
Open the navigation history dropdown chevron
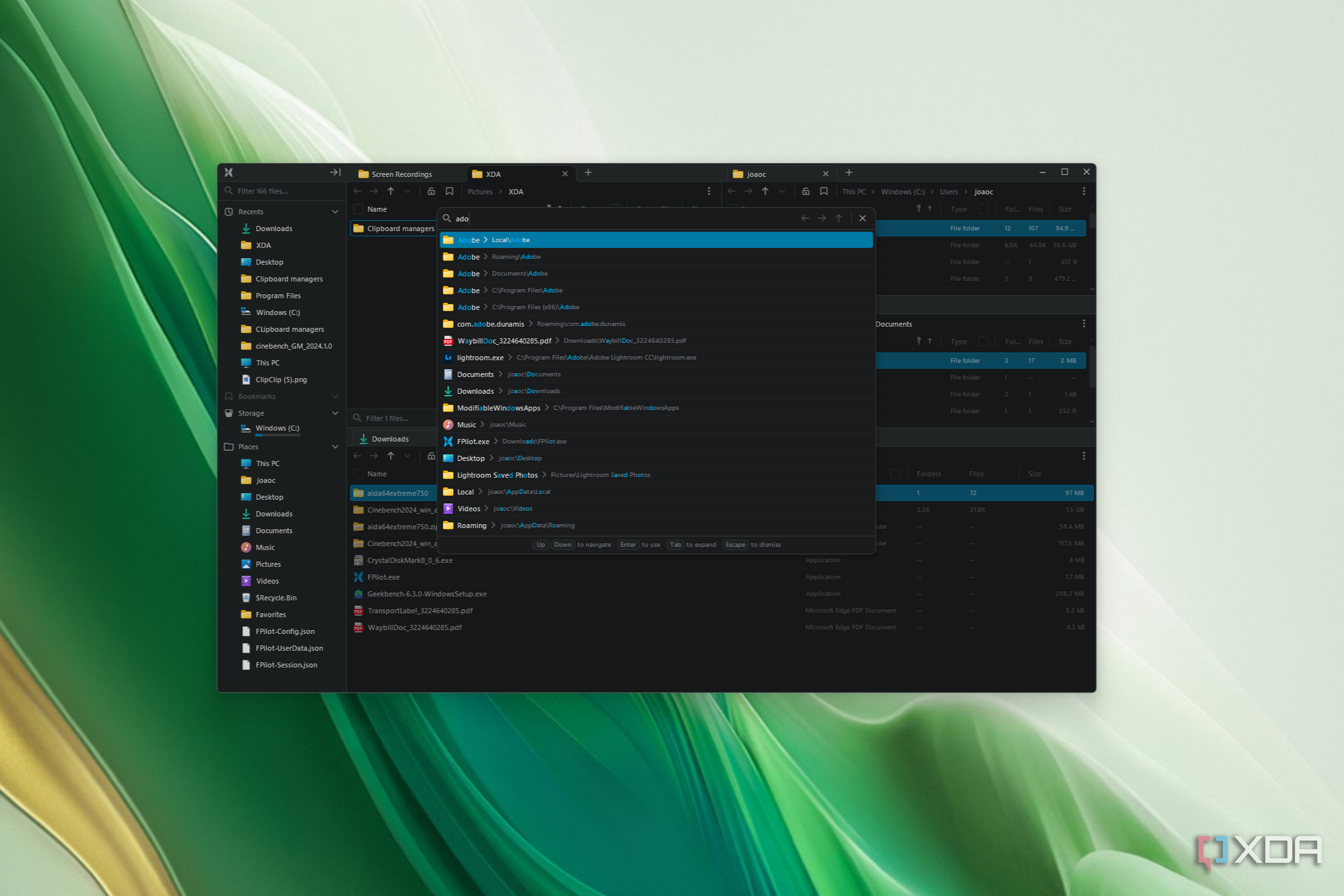[407, 191]
